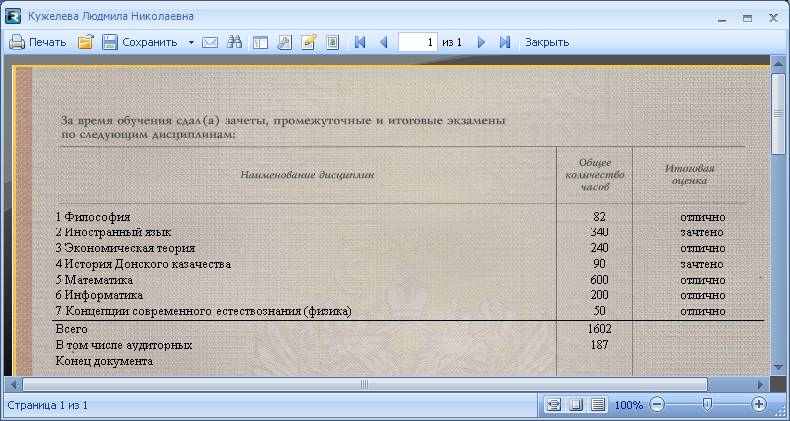Click the zoom in plus button
The height and width of the screenshot is (421, 790).
(759, 404)
